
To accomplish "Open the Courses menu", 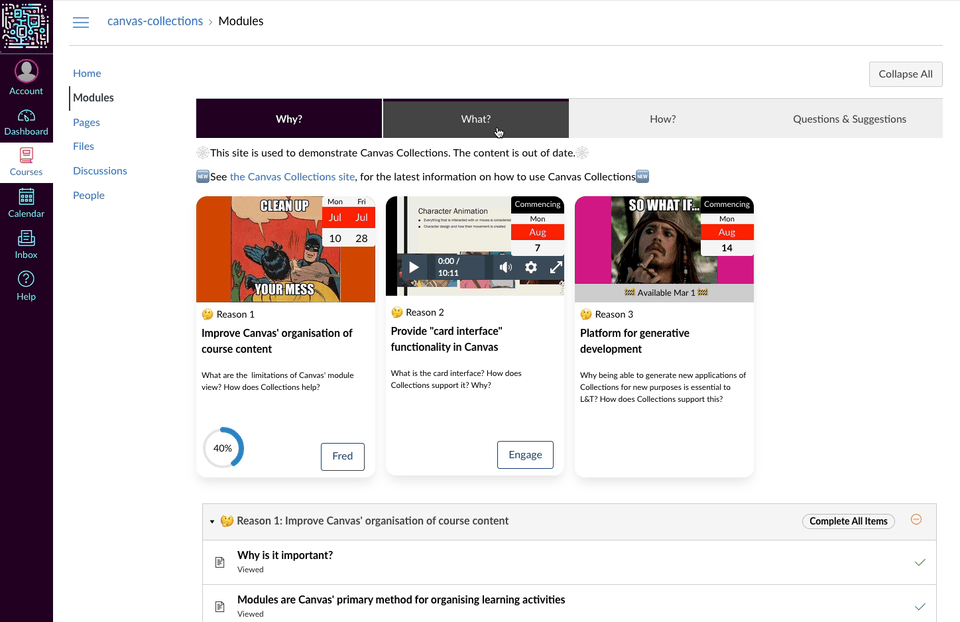I will click(x=26, y=162).
